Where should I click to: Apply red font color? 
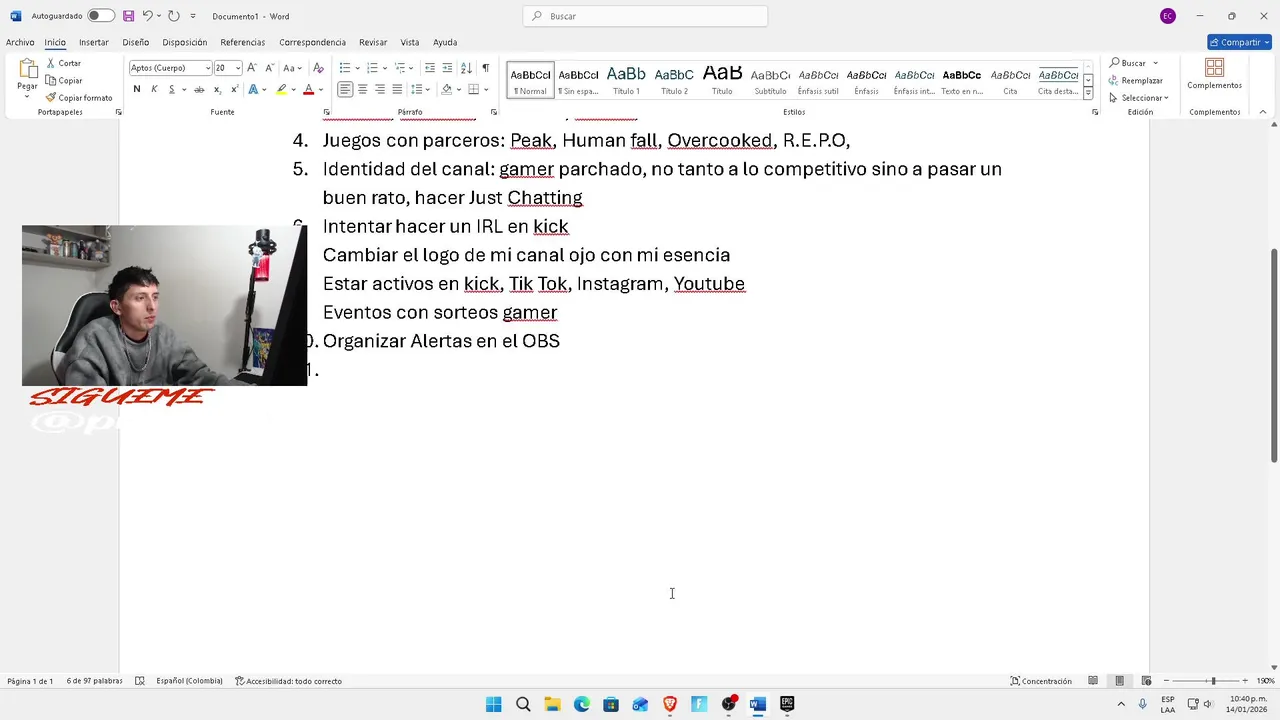[x=308, y=89]
